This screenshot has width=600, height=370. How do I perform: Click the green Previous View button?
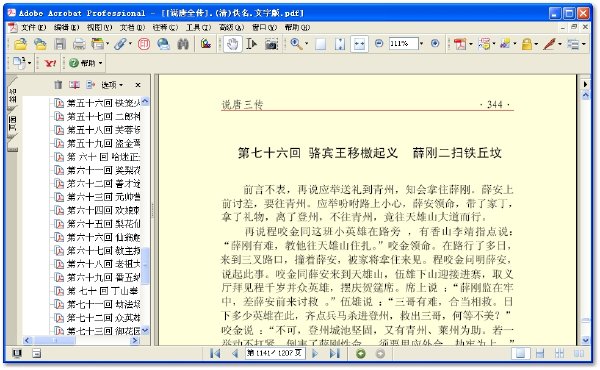click(x=360, y=354)
